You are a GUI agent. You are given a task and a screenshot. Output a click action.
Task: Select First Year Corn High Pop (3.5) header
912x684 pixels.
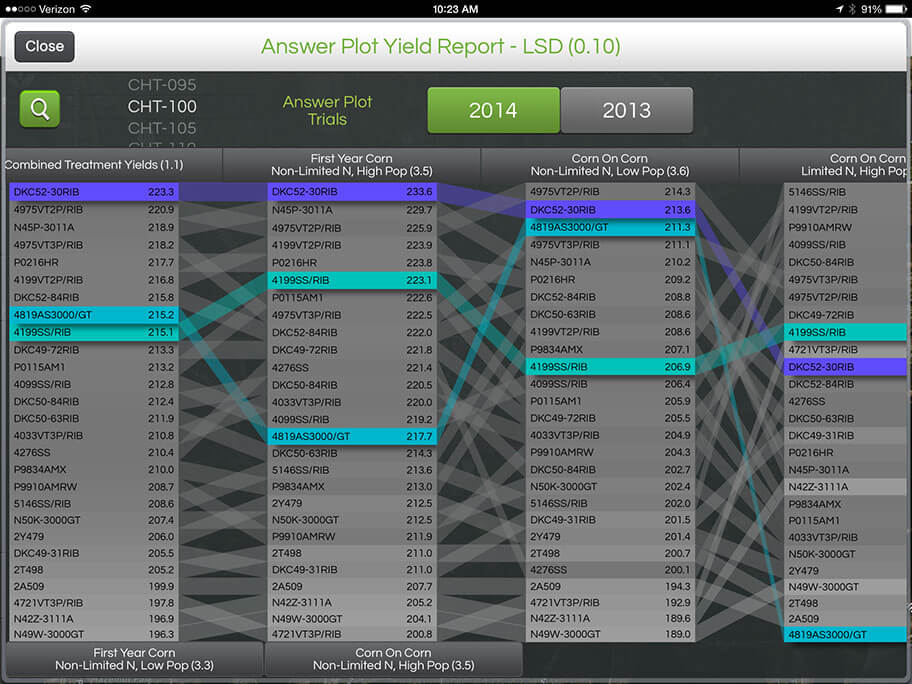[x=351, y=165]
